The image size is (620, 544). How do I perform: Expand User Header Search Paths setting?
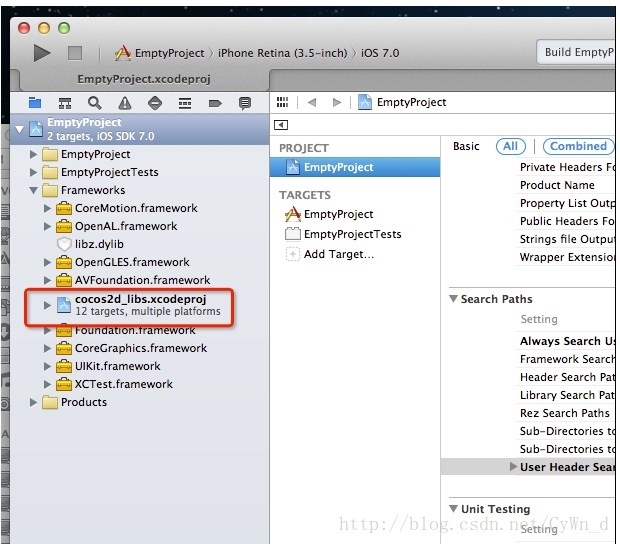513,467
